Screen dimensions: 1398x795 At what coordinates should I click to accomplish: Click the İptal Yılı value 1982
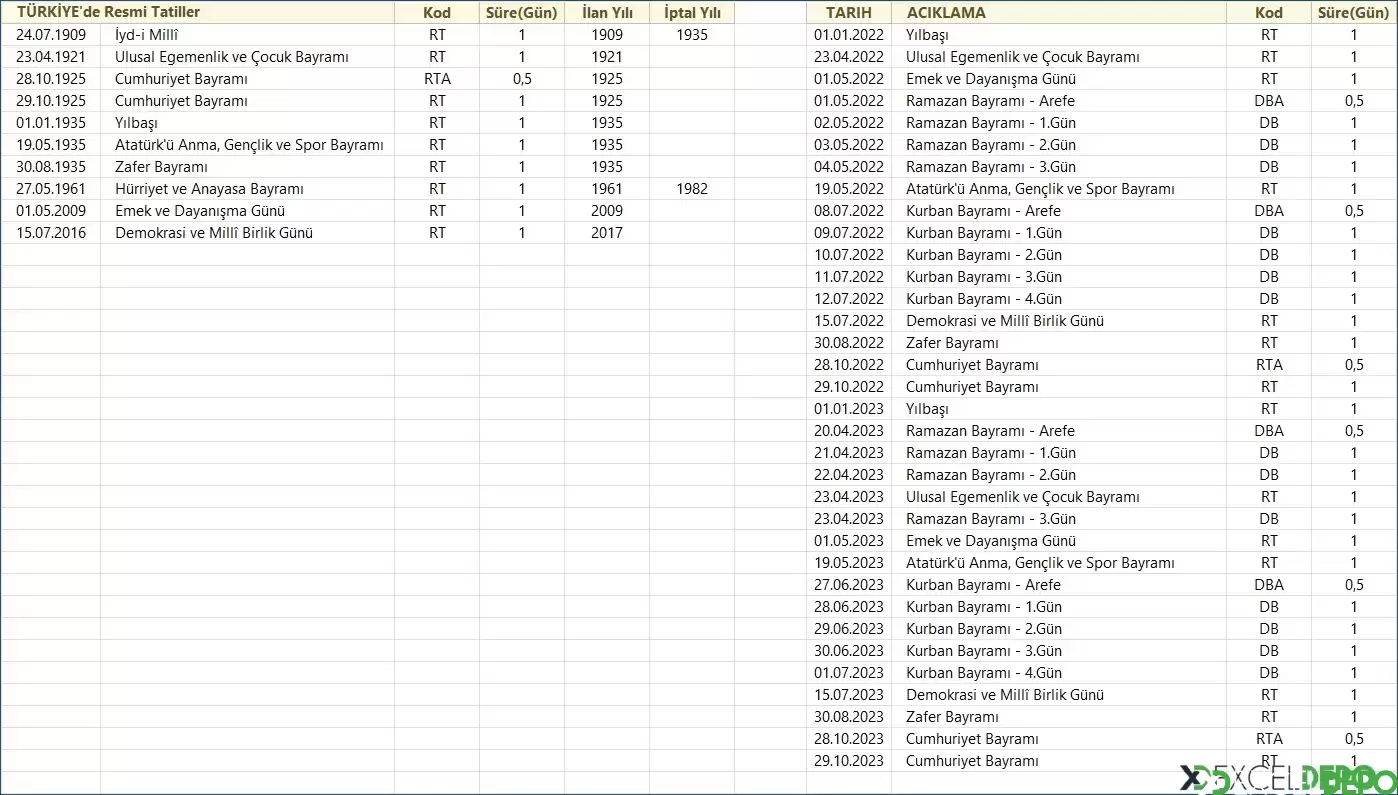692,189
